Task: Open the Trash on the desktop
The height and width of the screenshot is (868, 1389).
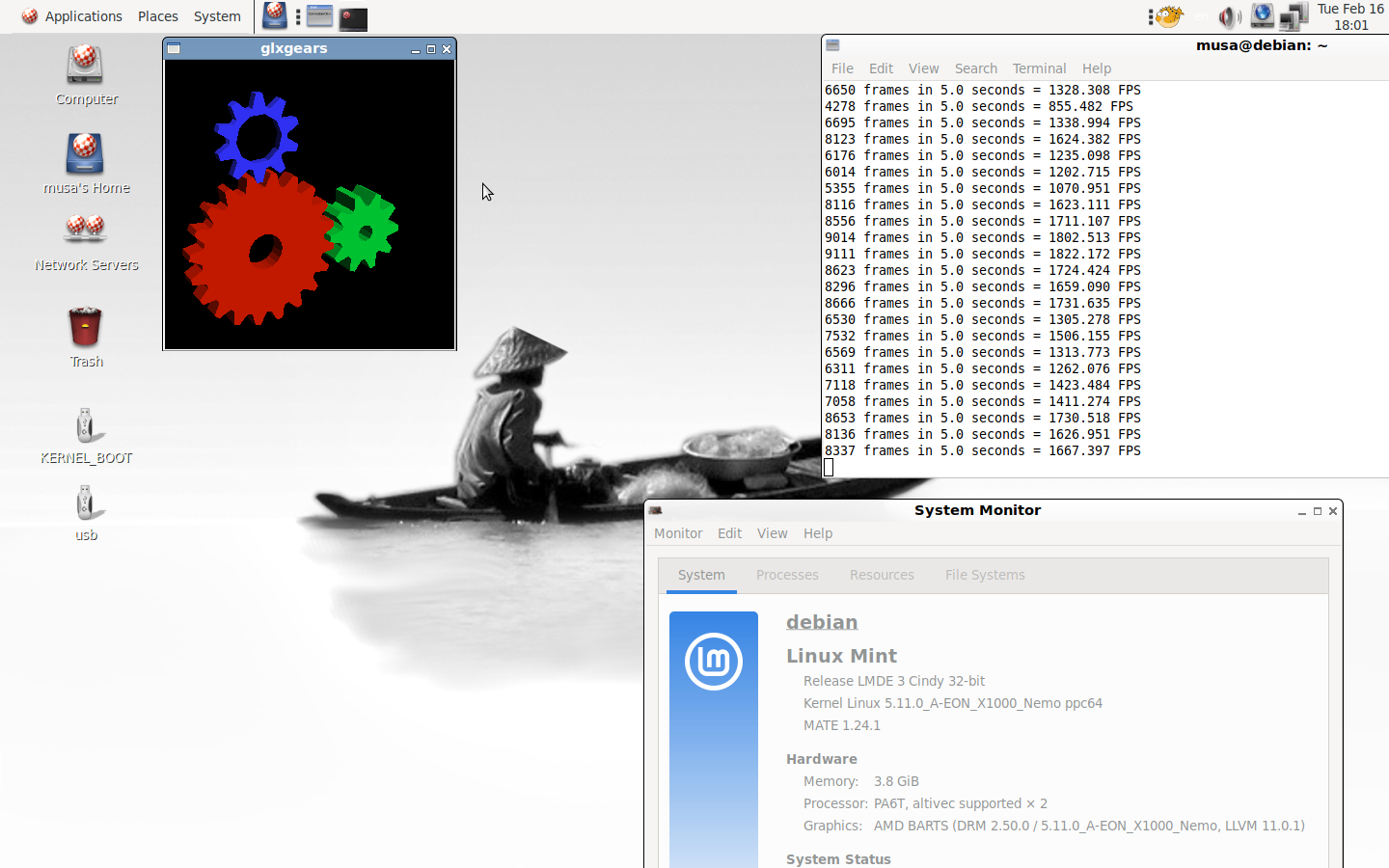Action: [x=86, y=328]
